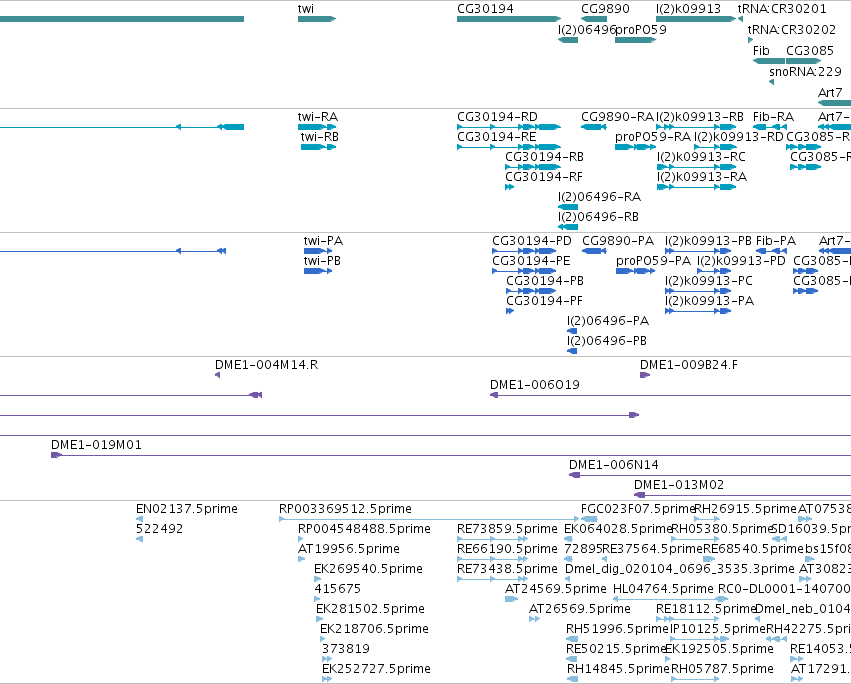The image size is (851, 684).
Task: Select the l(2)k09913-RB transcript label
Action: click(700, 117)
